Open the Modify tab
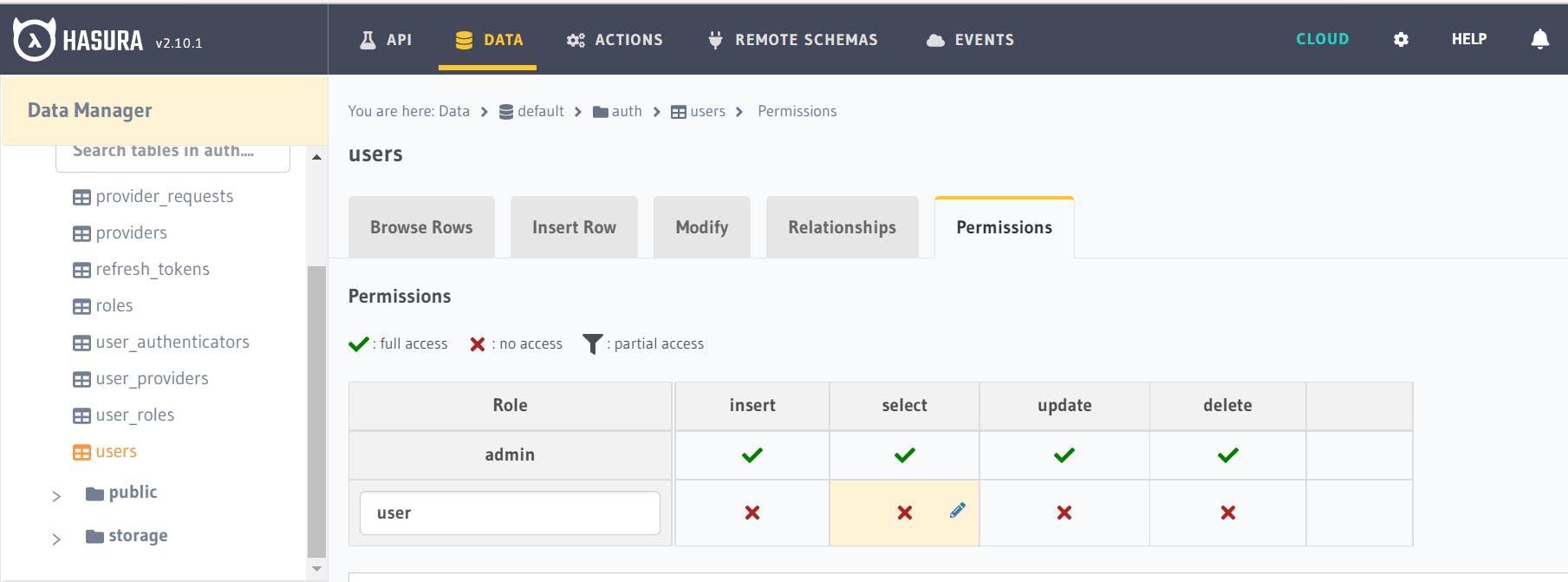This screenshot has height=582, width=1568. [702, 227]
